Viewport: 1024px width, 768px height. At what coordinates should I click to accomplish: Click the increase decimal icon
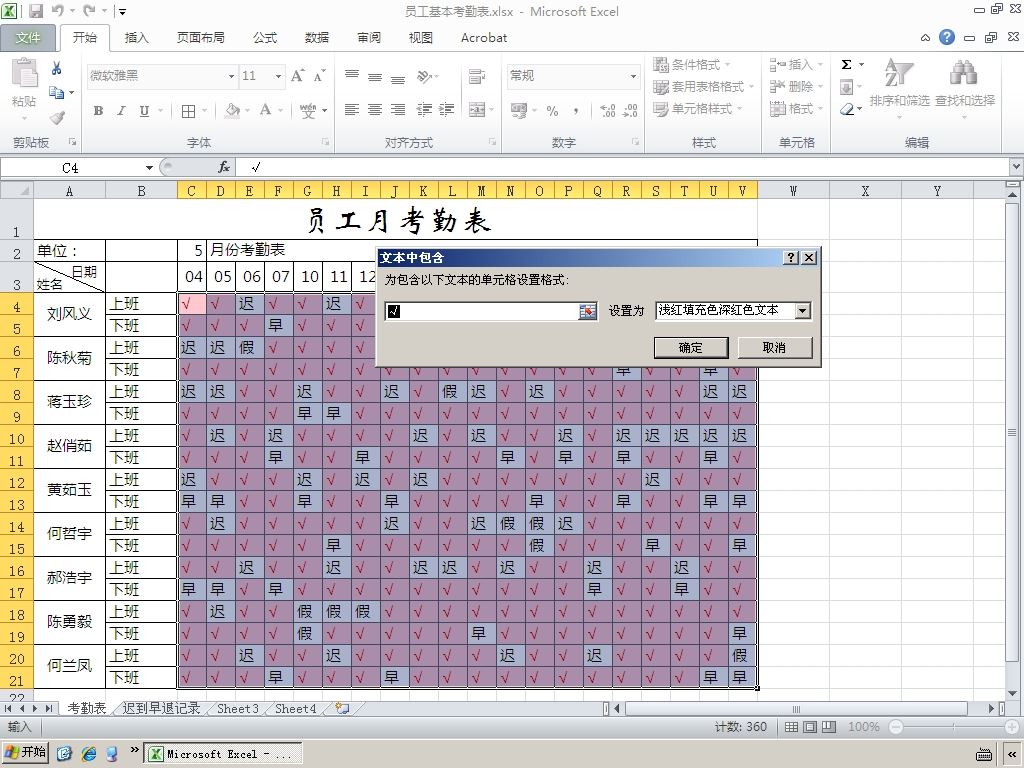607,111
